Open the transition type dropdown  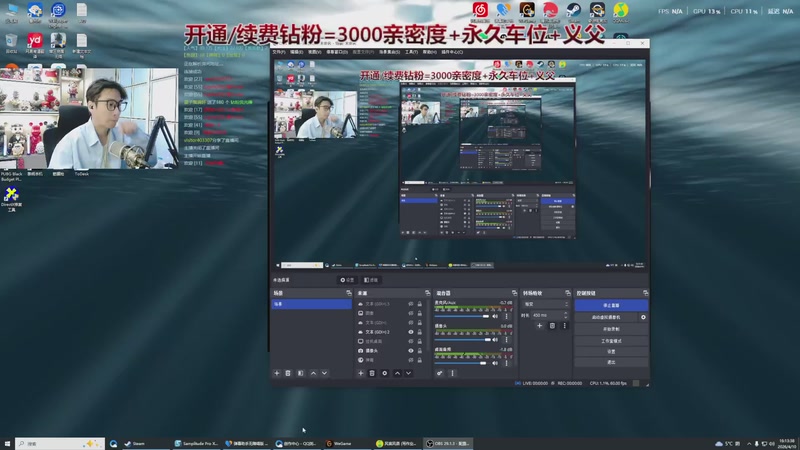[x=546, y=304]
